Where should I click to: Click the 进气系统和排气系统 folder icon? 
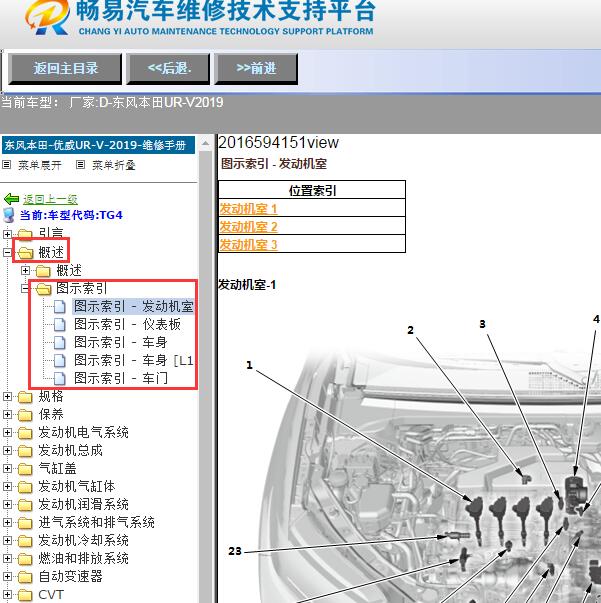(x=25, y=523)
